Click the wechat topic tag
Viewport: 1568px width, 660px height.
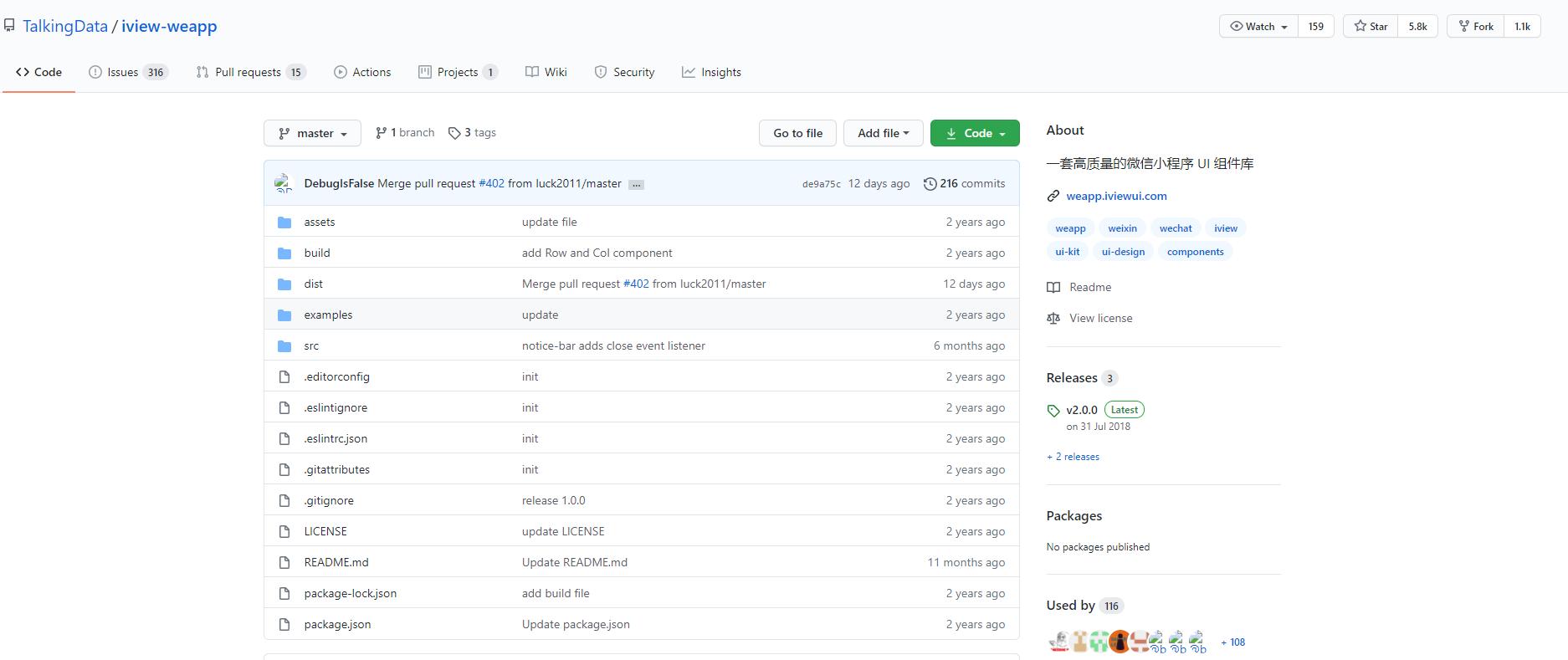pos(1176,228)
